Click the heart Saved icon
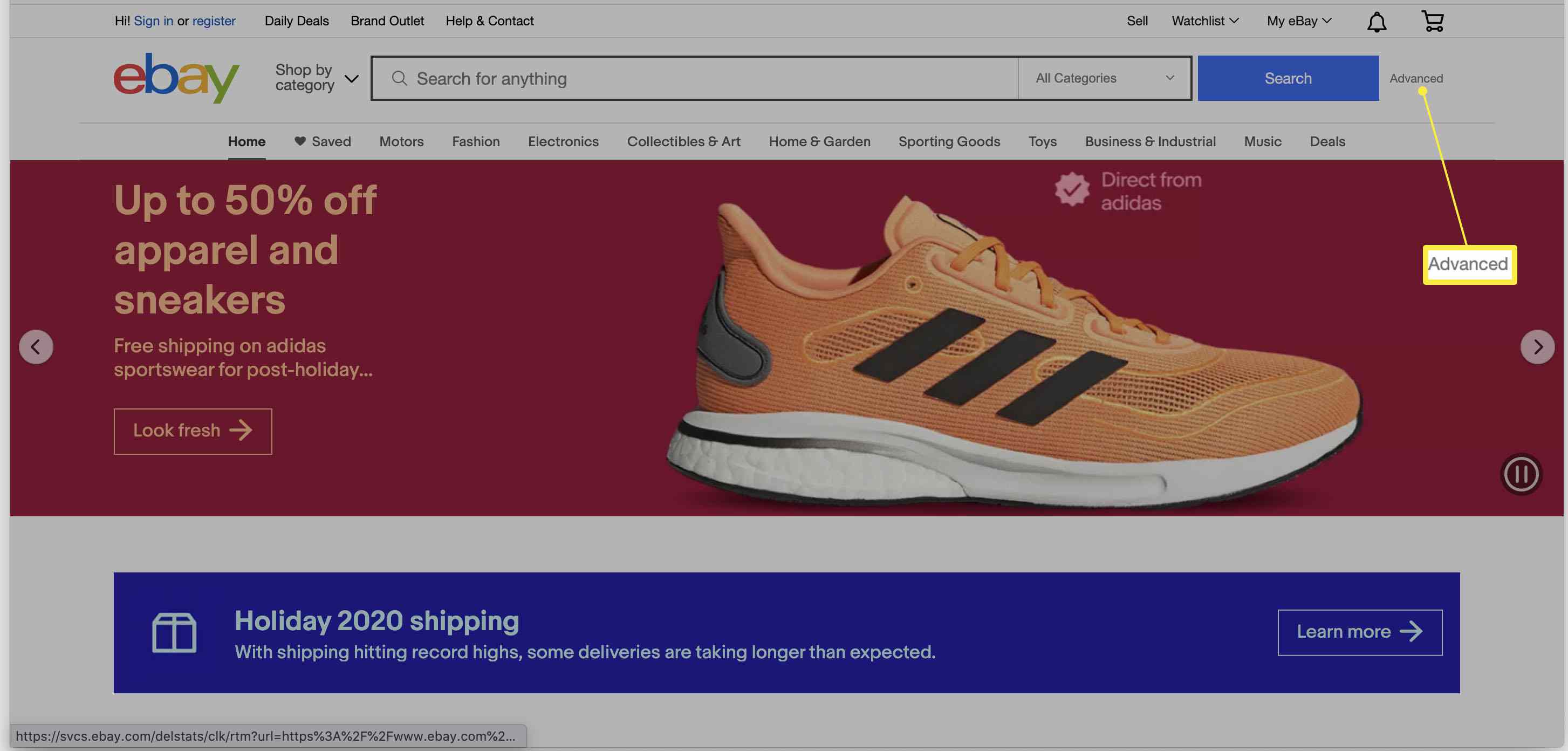The width and height of the screenshot is (1568, 751). click(x=299, y=141)
